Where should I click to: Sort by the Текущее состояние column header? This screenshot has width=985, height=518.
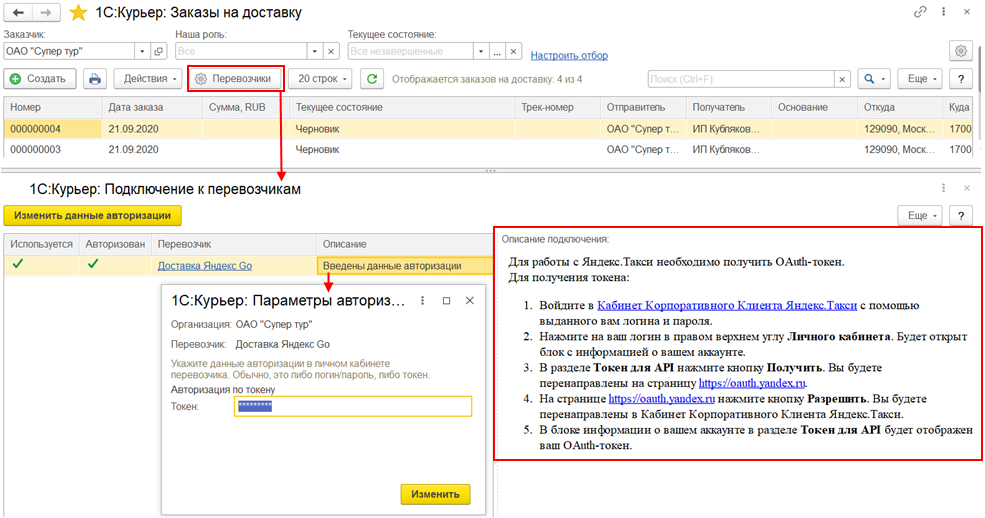401,107
